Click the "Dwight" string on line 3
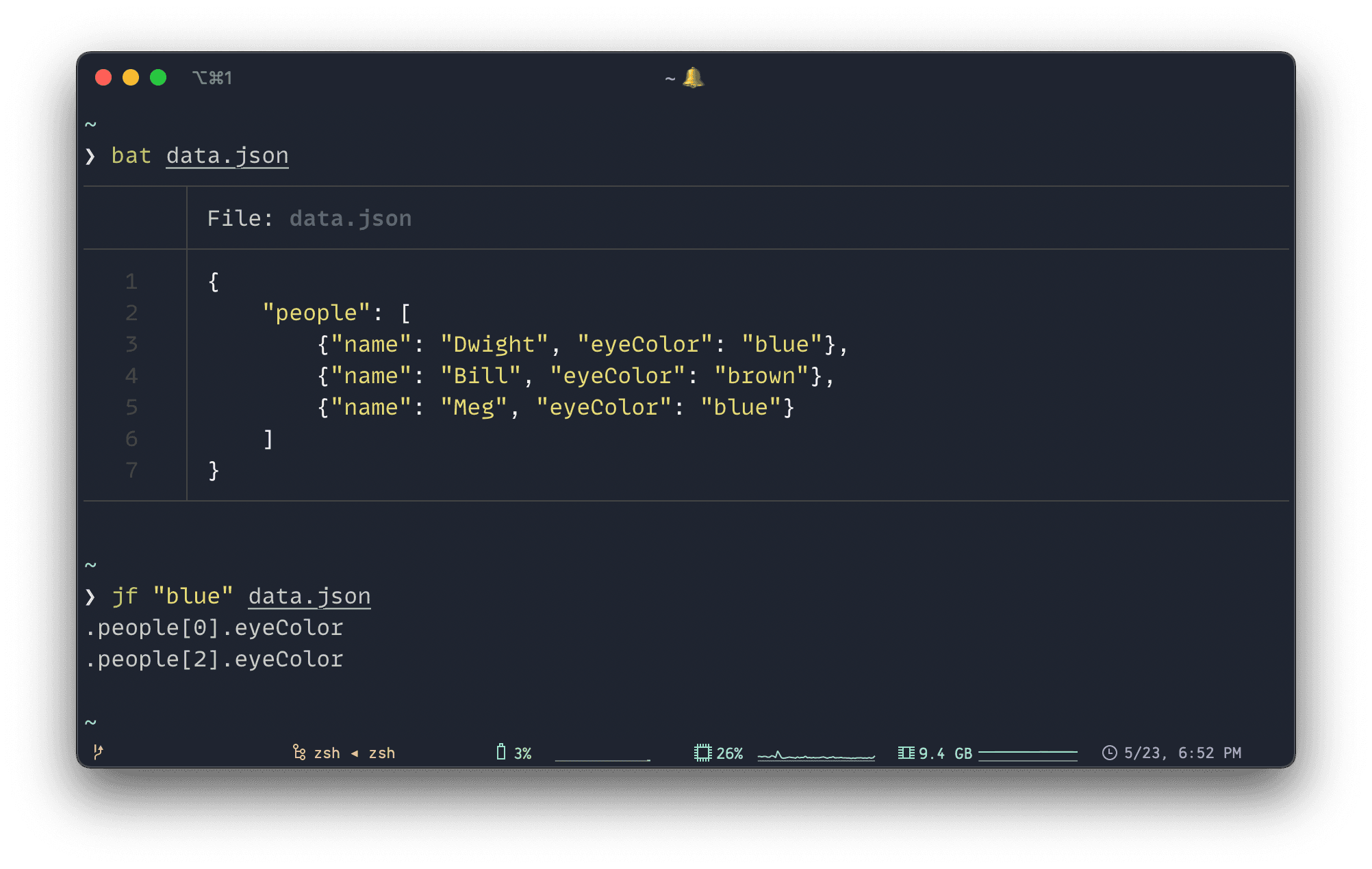The width and height of the screenshot is (1372, 869). 494,344
